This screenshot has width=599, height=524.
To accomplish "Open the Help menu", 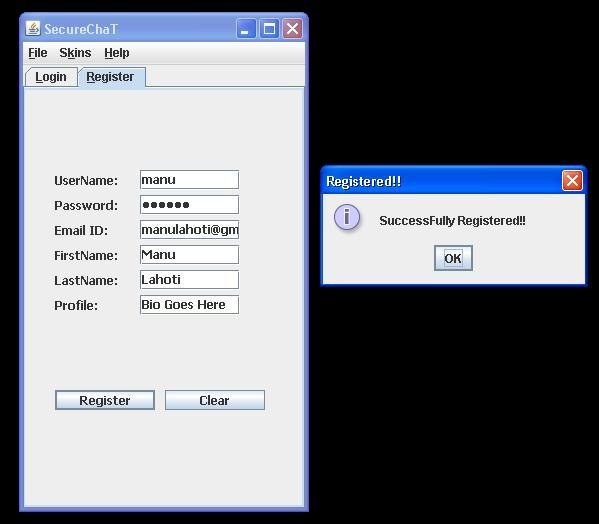I will click(x=117, y=53).
